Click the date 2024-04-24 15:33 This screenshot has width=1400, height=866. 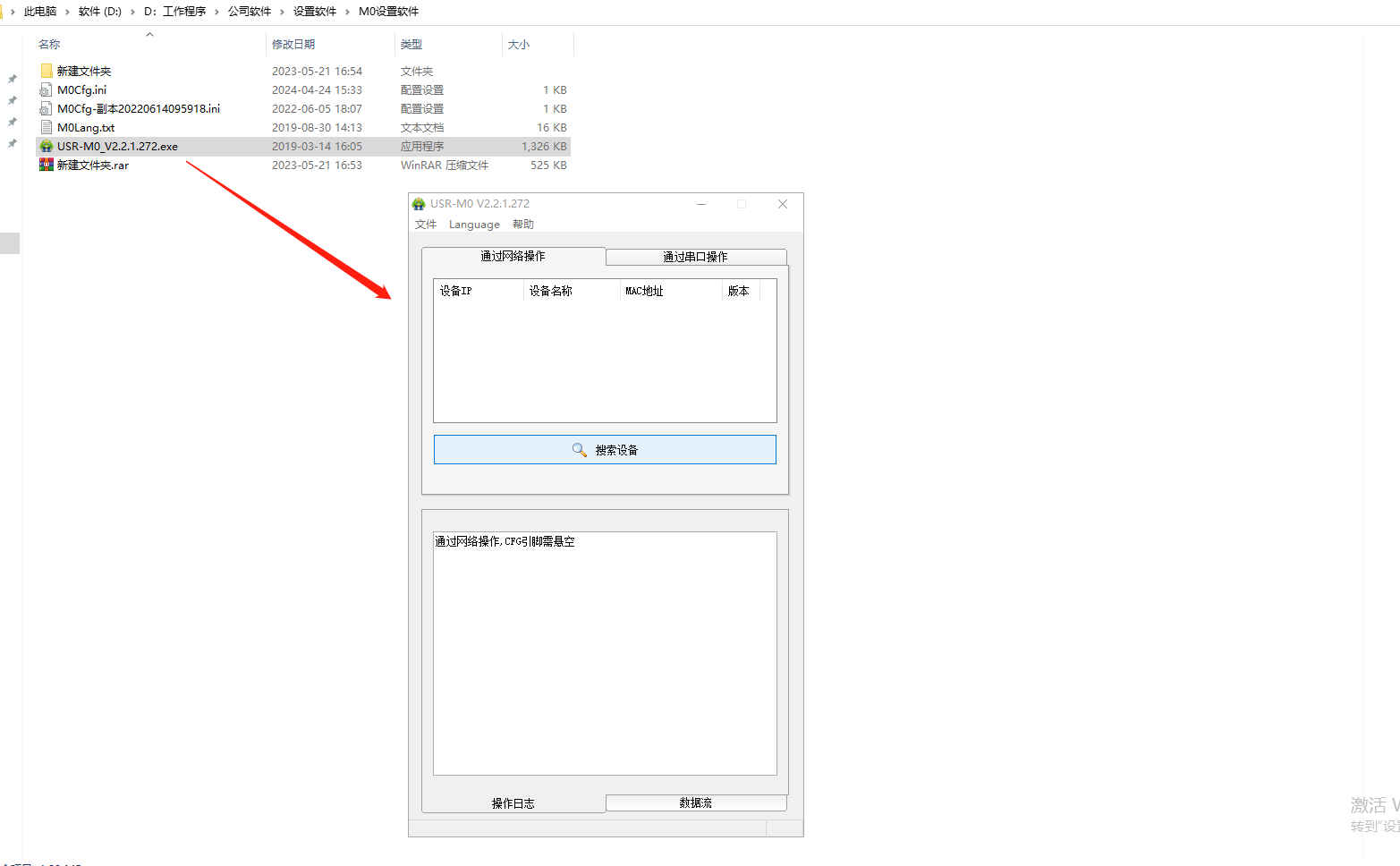click(317, 89)
